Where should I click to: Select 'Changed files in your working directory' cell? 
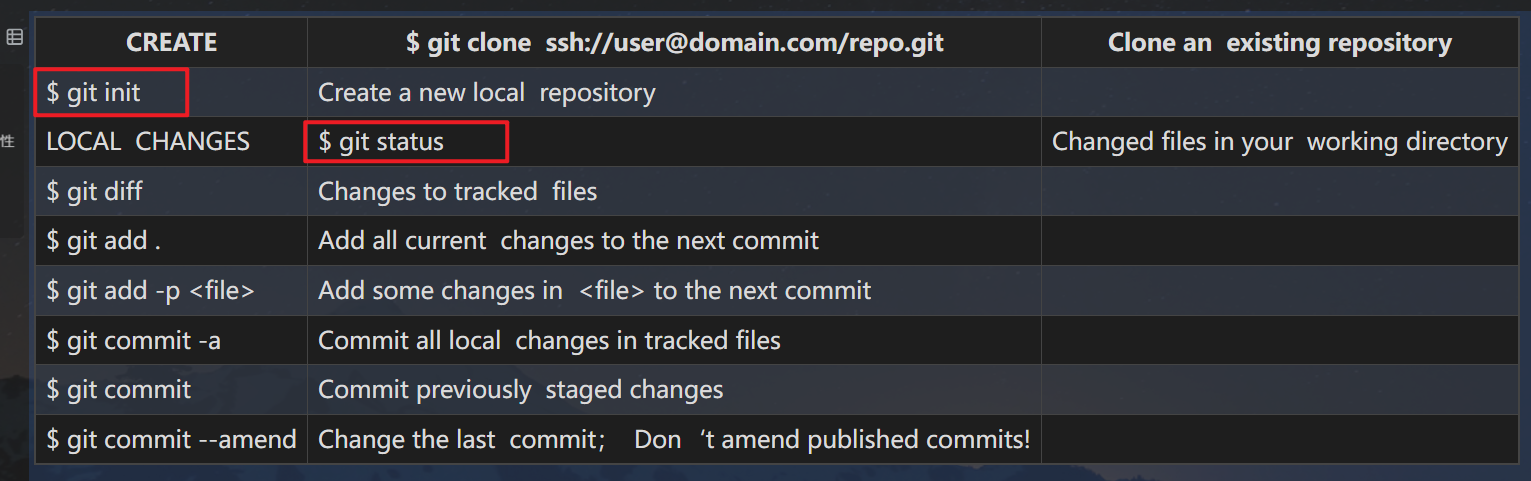pyautogui.click(x=1279, y=142)
